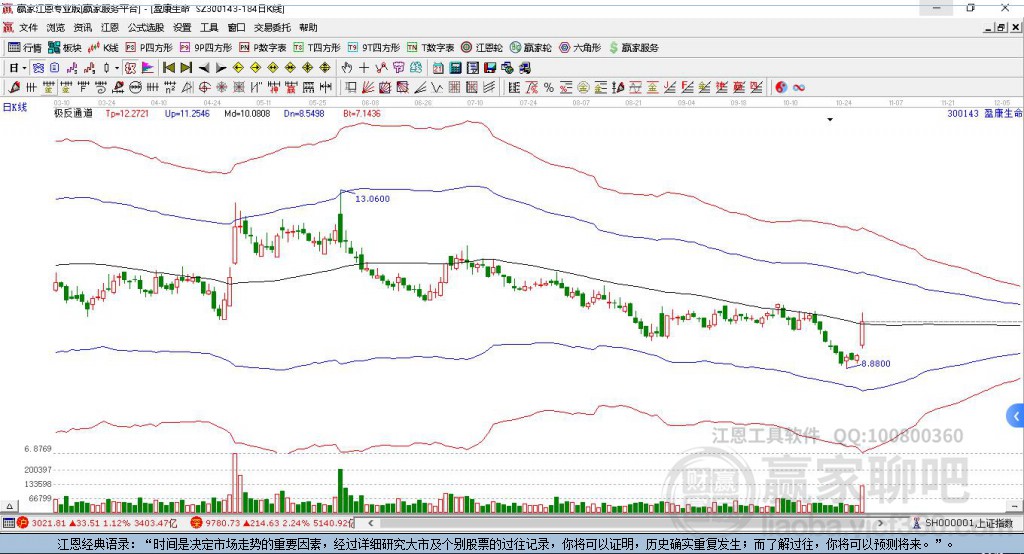Image resolution: width=1024 pixels, height=554 pixels.
Task: Open the P数字表 number table
Action: pos(263,48)
